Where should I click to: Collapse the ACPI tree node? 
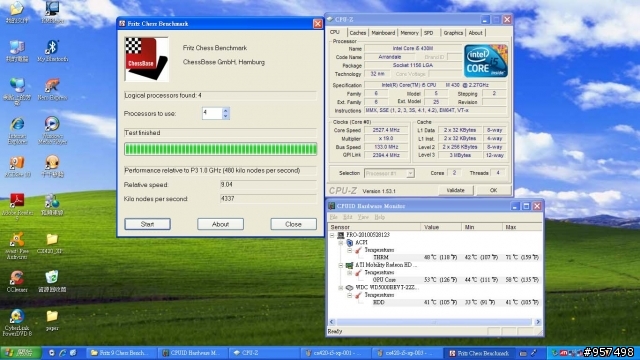click(x=341, y=242)
